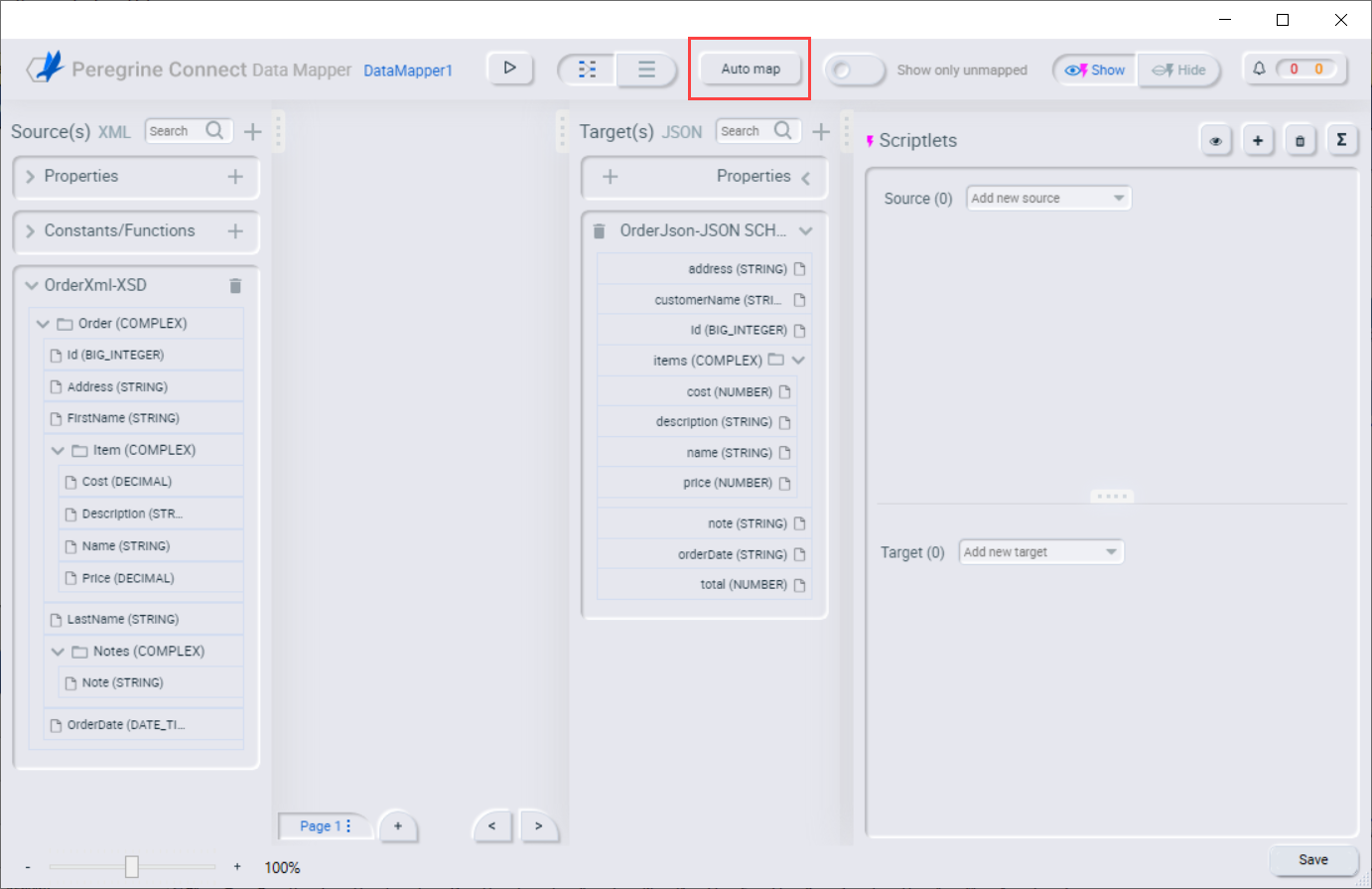Add a new scriptlet with the plus button
Screen dimensions: 1372x889
(x=1258, y=141)
